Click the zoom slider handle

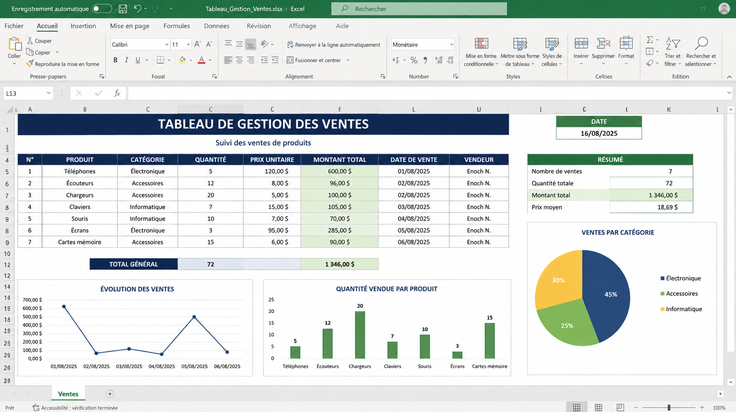coord(669,407)
